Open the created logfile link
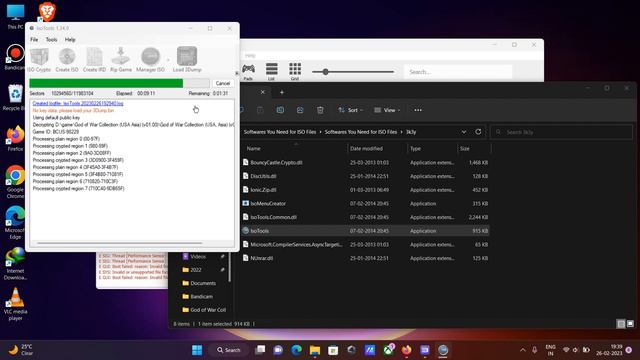The width and height of the screenshot is (640, 360). (78, 103)
